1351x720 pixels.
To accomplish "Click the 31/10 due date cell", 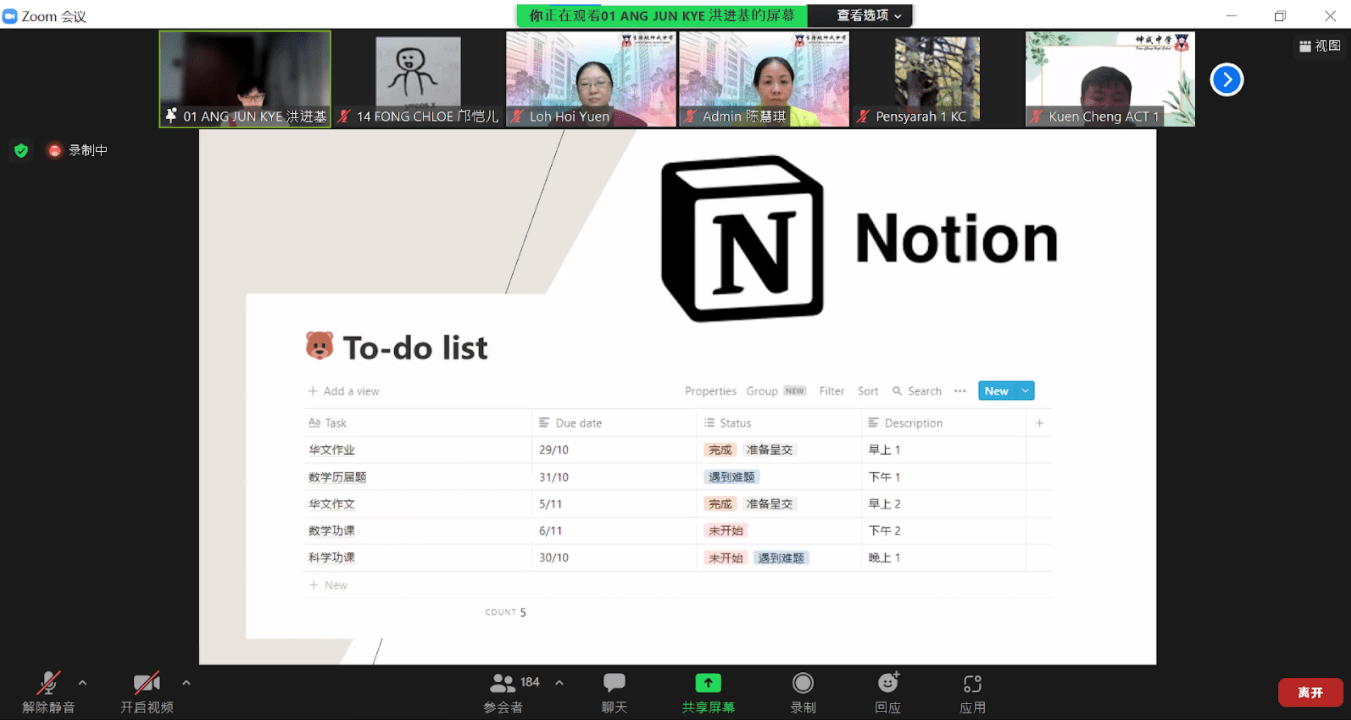I will [614, 477].
